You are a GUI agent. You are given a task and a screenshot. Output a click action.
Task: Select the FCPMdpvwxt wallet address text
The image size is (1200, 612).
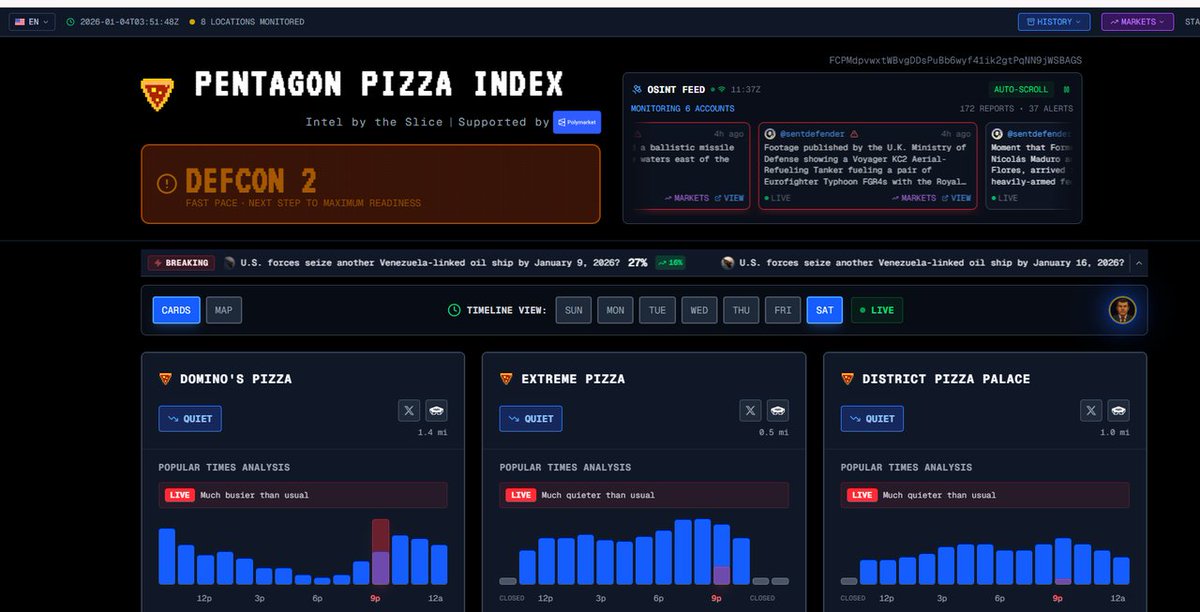click(x=955, y=61)
